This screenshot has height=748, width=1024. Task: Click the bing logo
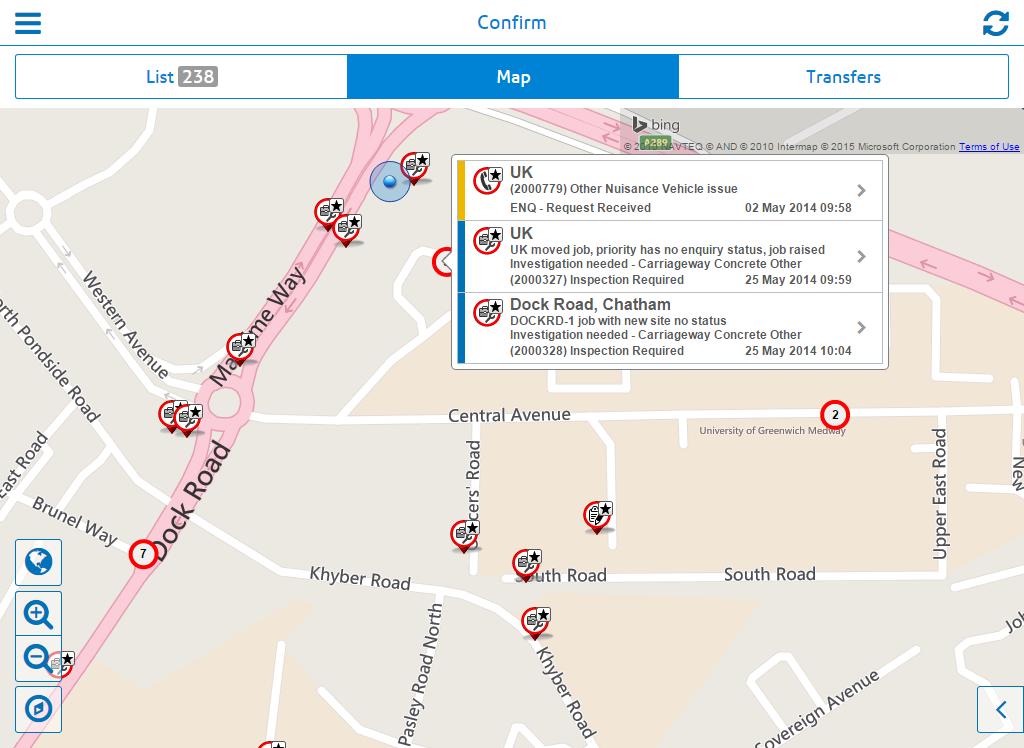click(656, 124)
